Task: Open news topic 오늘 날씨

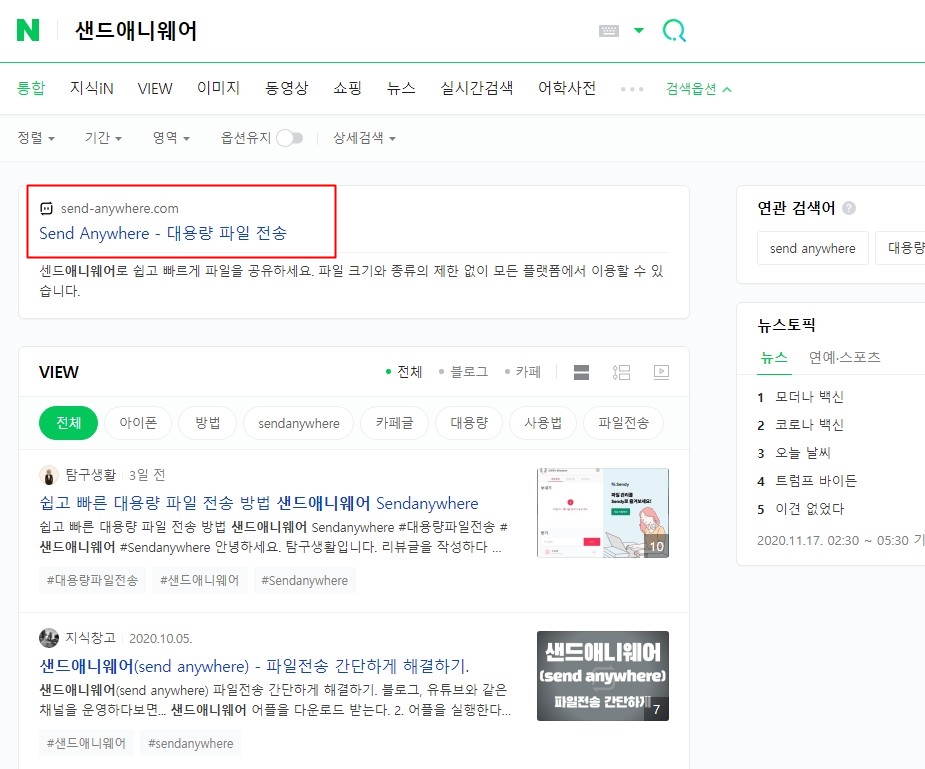Action: point(802,453)
